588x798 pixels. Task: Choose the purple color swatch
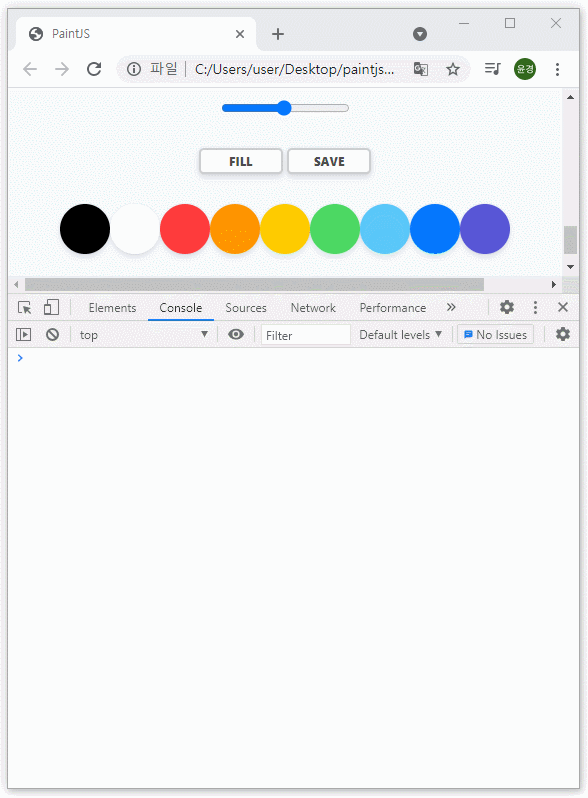pos(485,229)
